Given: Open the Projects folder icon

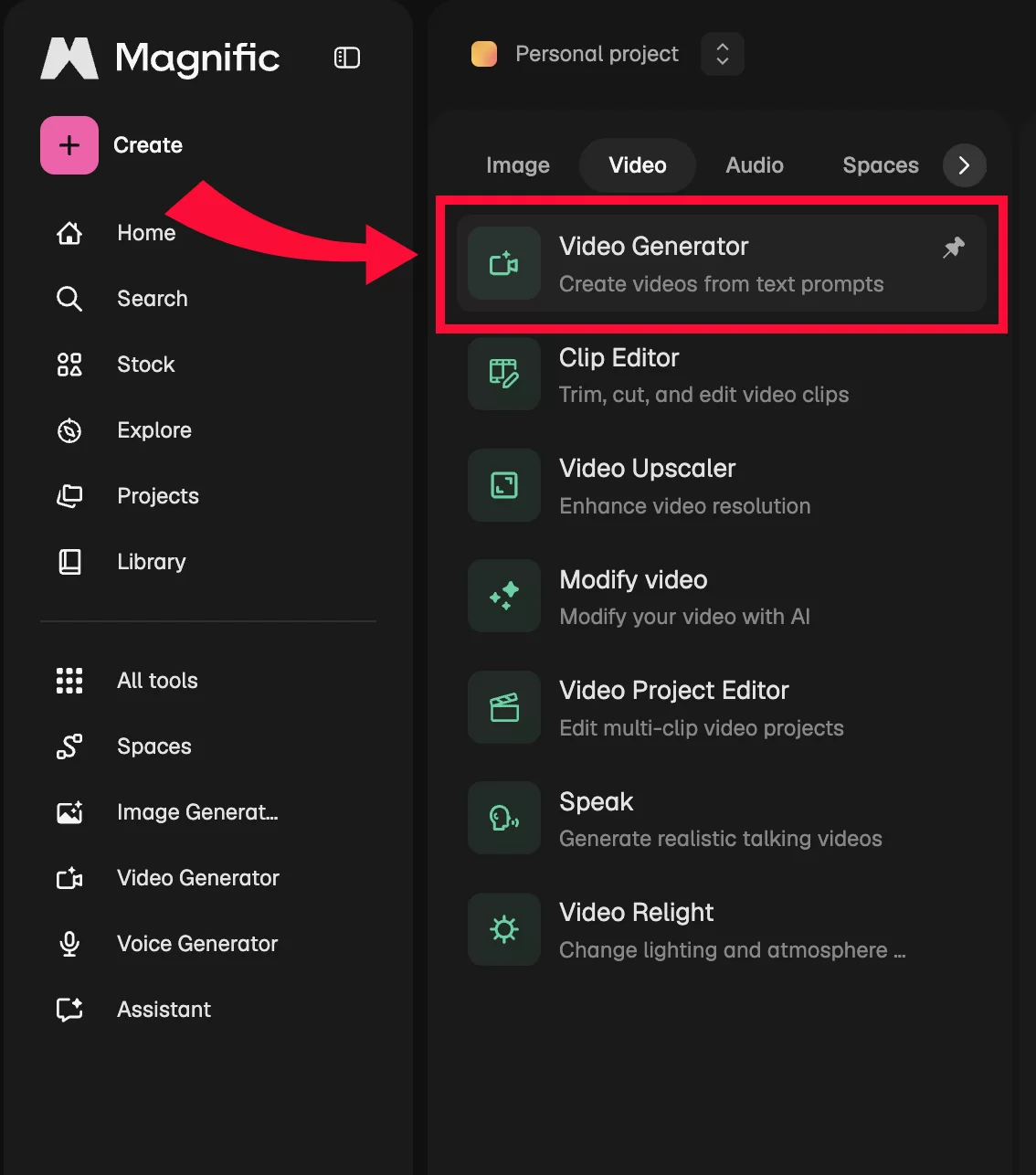Looking at the screenshot, I should tap(69, 496).
